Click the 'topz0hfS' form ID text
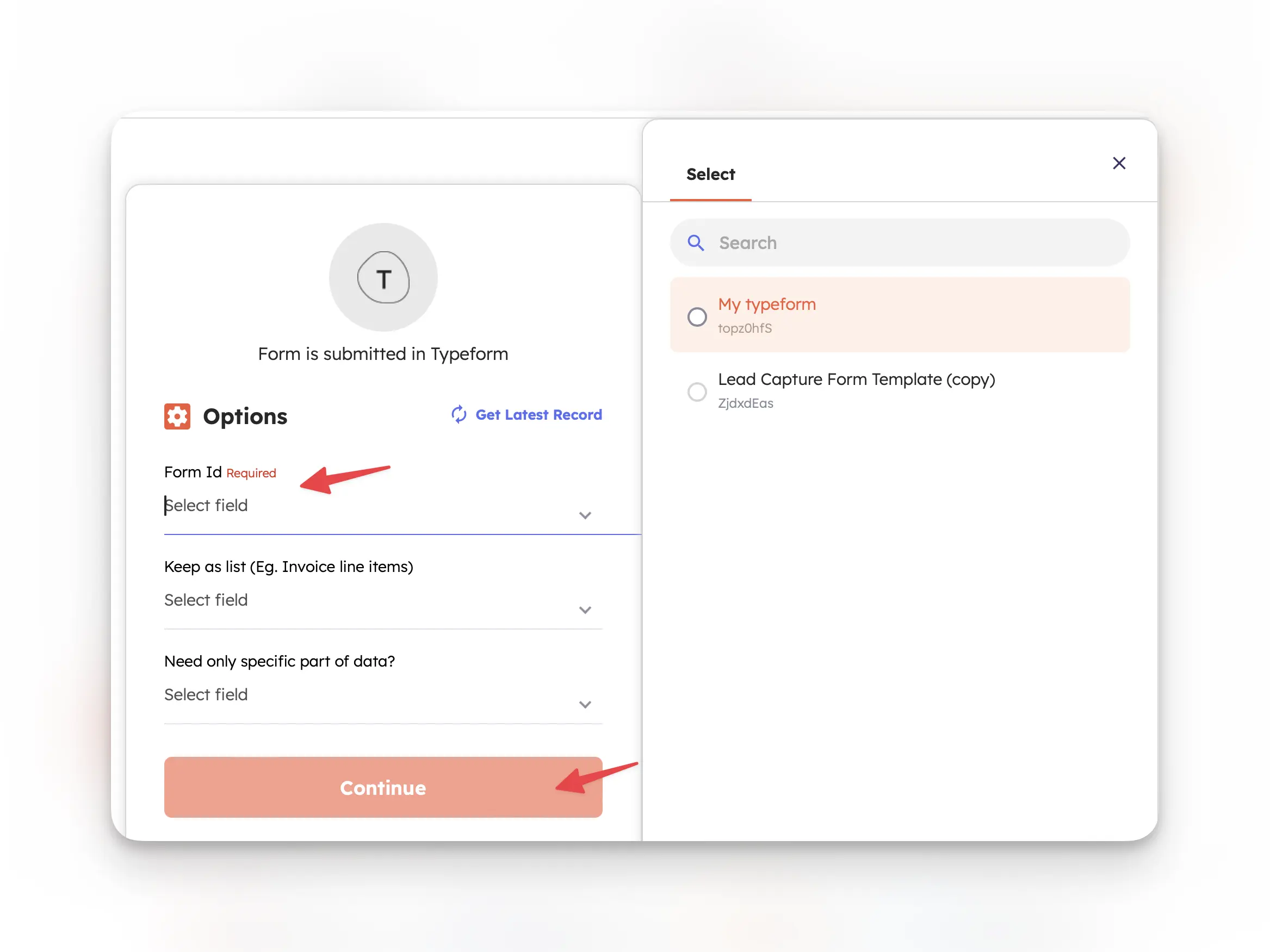Screen dimensions: 1270x952 coord(745,328)
